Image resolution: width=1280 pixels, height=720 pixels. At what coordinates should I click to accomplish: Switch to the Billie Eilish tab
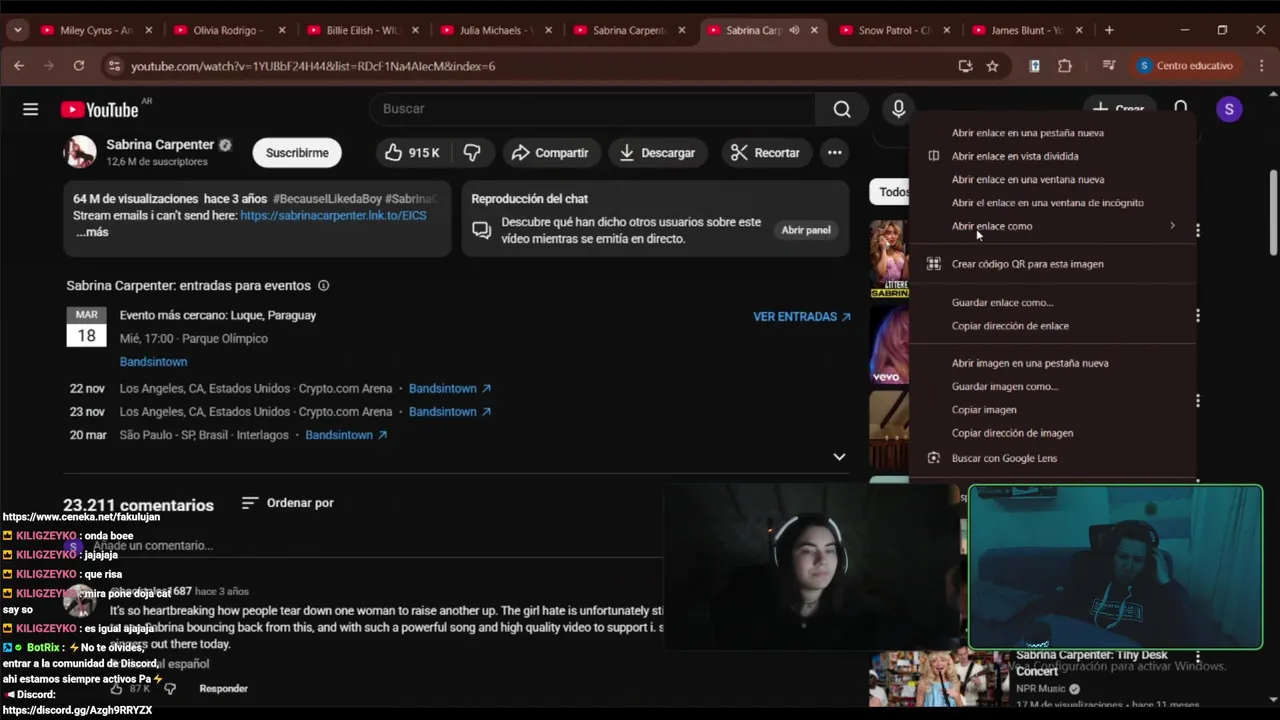[x=363, y=30]
